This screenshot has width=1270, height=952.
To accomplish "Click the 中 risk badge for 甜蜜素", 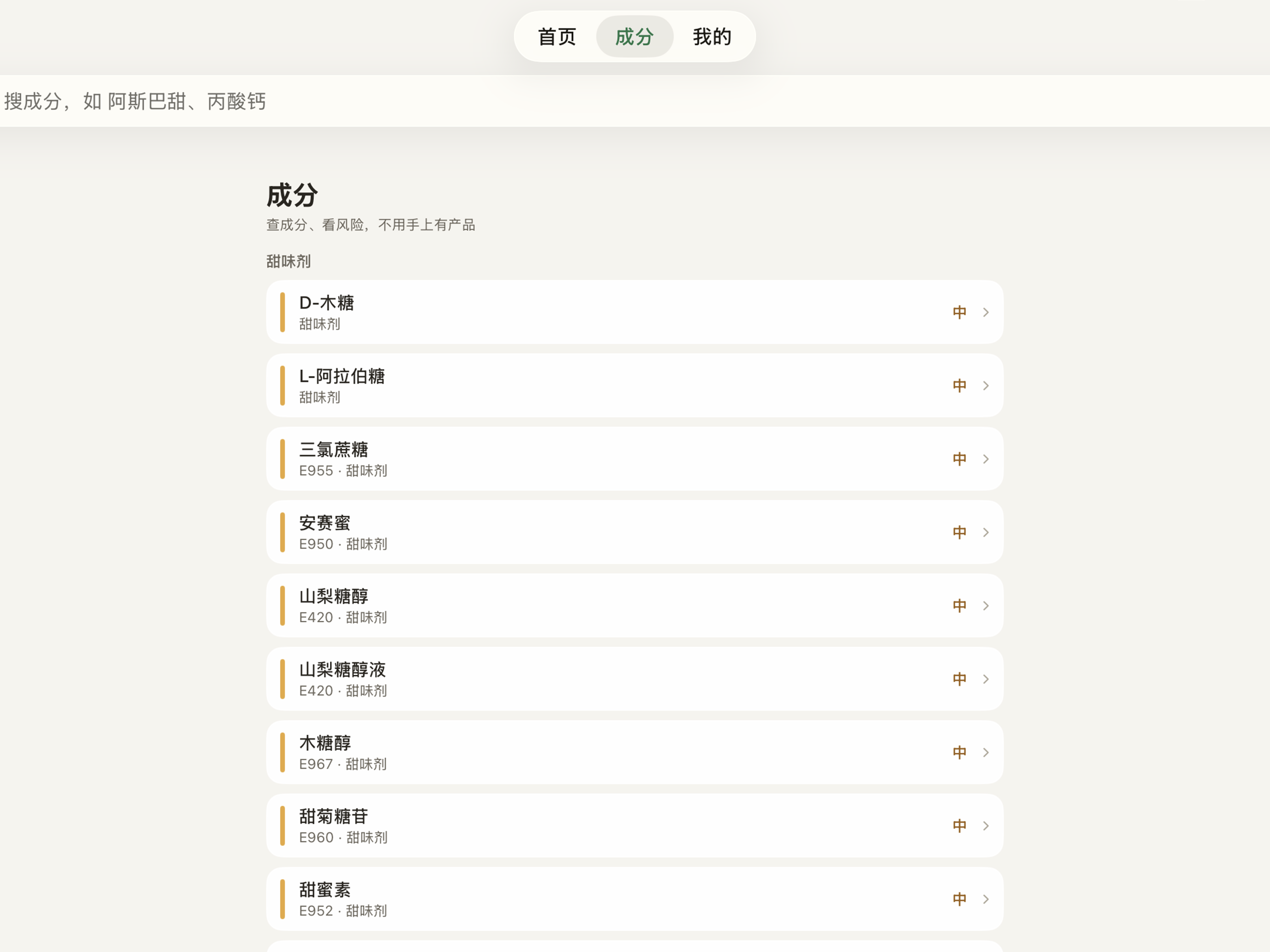I will 959,899.
